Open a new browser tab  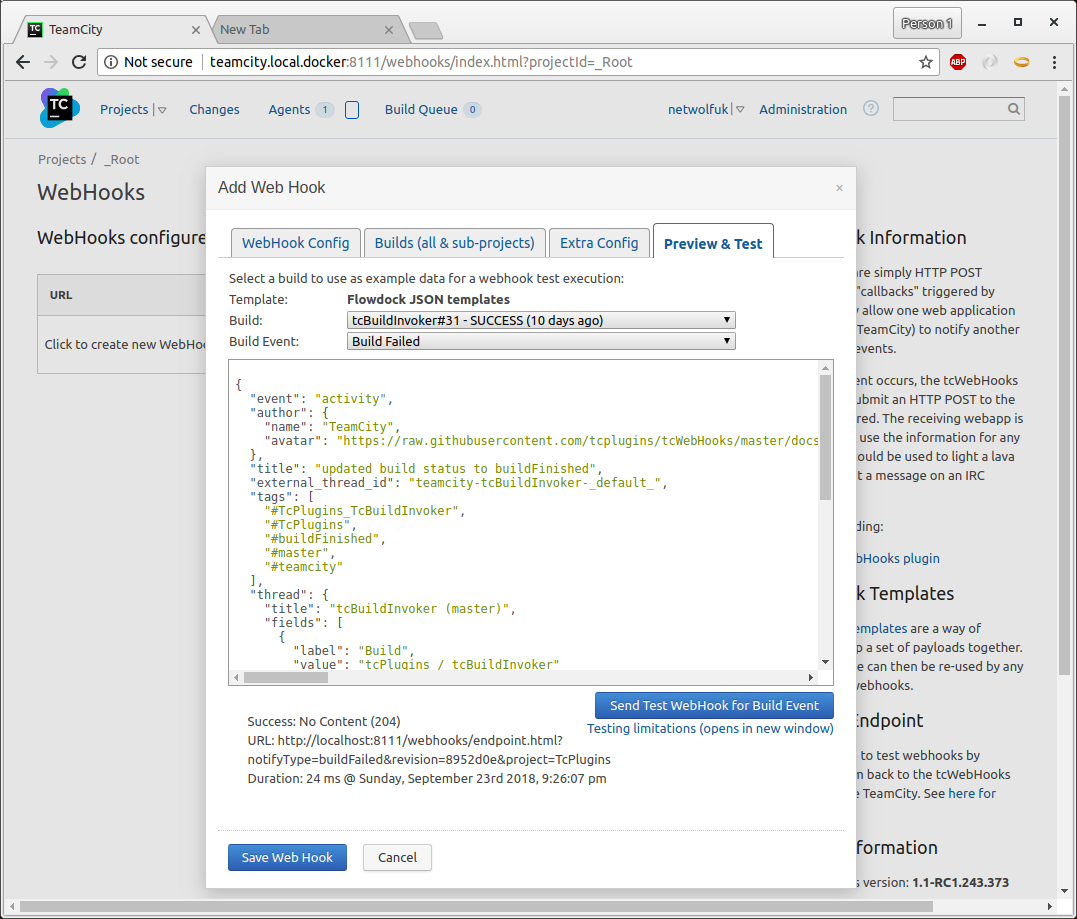click(x=426, y=30)
